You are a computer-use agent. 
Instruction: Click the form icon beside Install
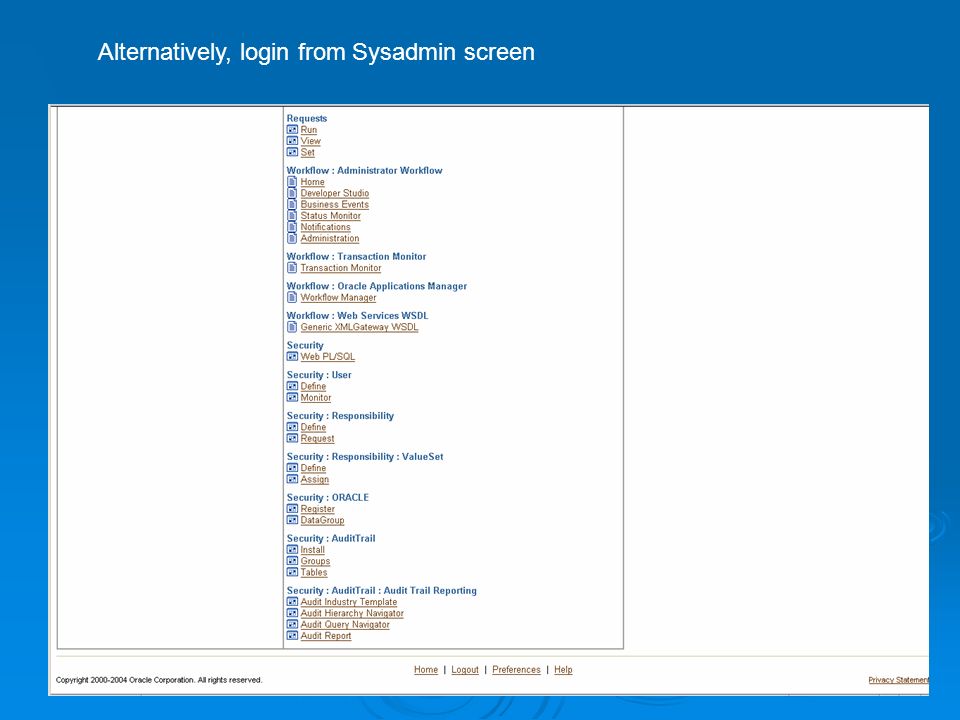click(292, 550)
